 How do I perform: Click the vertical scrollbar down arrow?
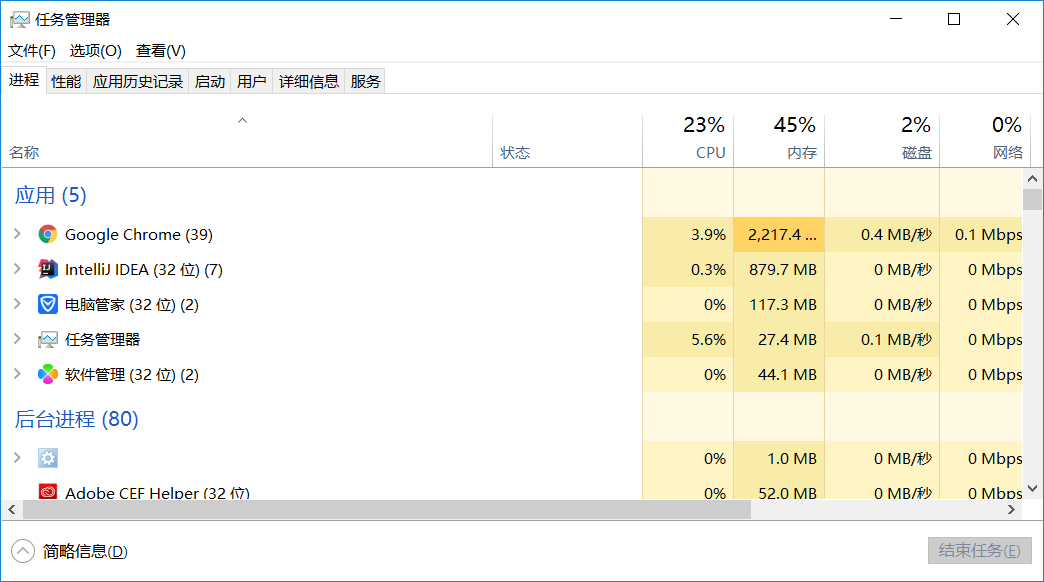[1033, 489]
